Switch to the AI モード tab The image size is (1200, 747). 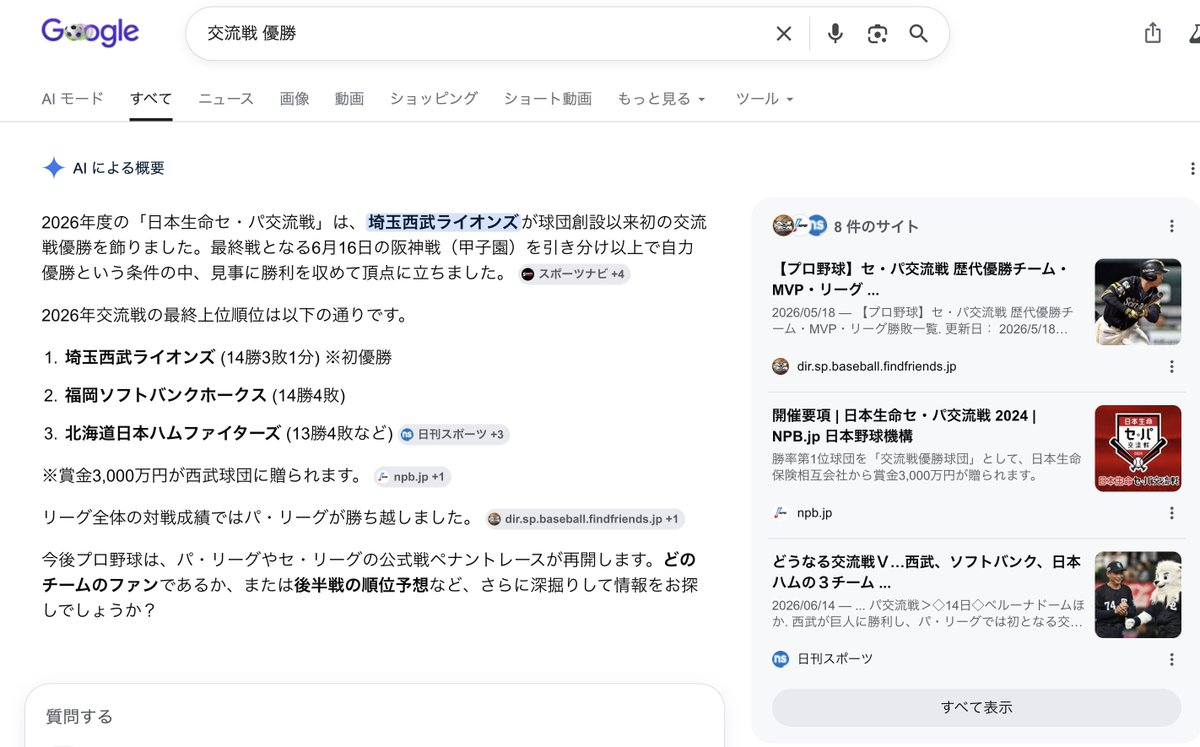click(x=72, y=99)
